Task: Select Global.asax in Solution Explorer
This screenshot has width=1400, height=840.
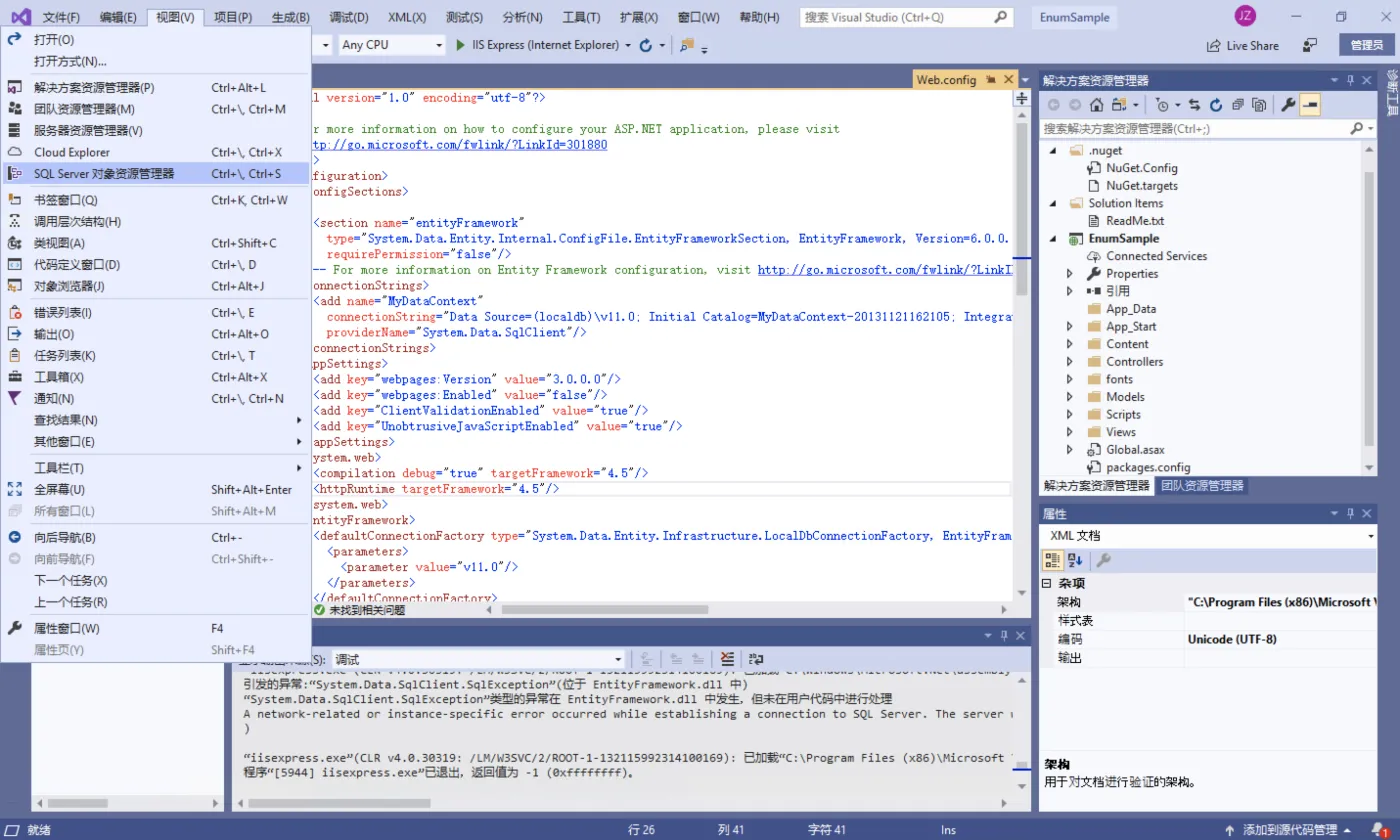Action: tap(1135, 450)
